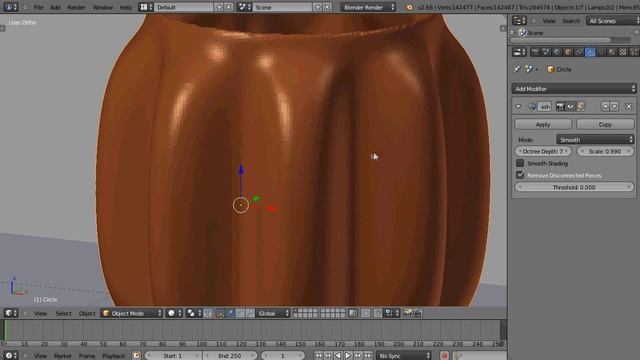The height and width of the screenshot is (360, 640).
Task: Switch to the Object properties tab
Action: (x=568, y=52)
